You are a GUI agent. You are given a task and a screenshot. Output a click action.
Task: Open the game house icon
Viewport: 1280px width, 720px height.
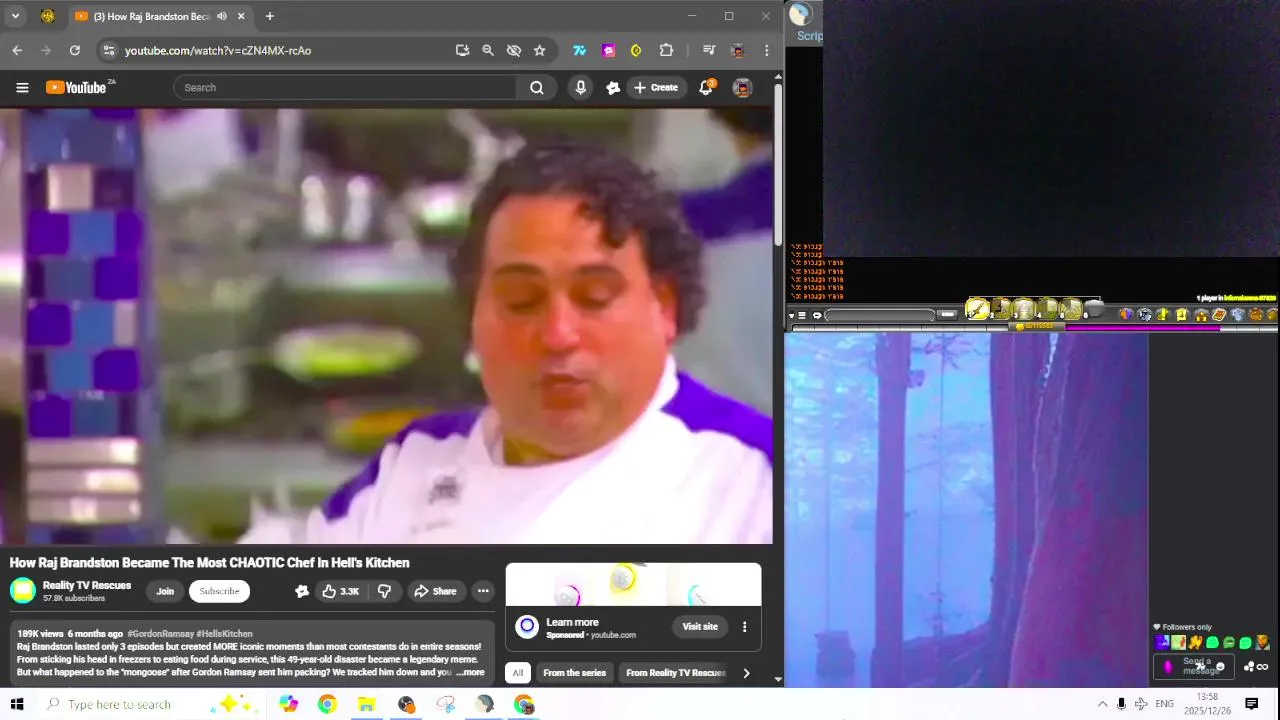(1201, 315)
